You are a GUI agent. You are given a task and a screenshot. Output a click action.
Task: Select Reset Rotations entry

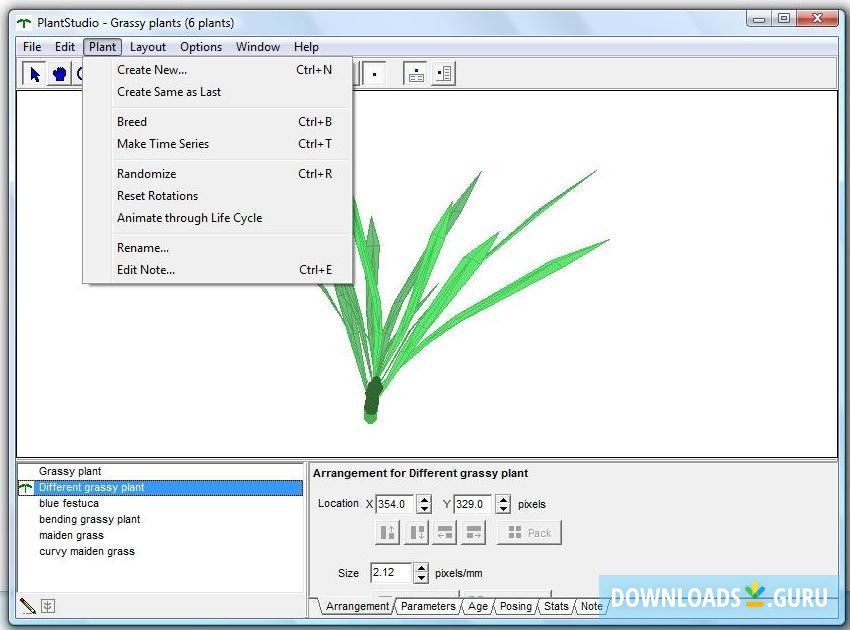(218, 196)
